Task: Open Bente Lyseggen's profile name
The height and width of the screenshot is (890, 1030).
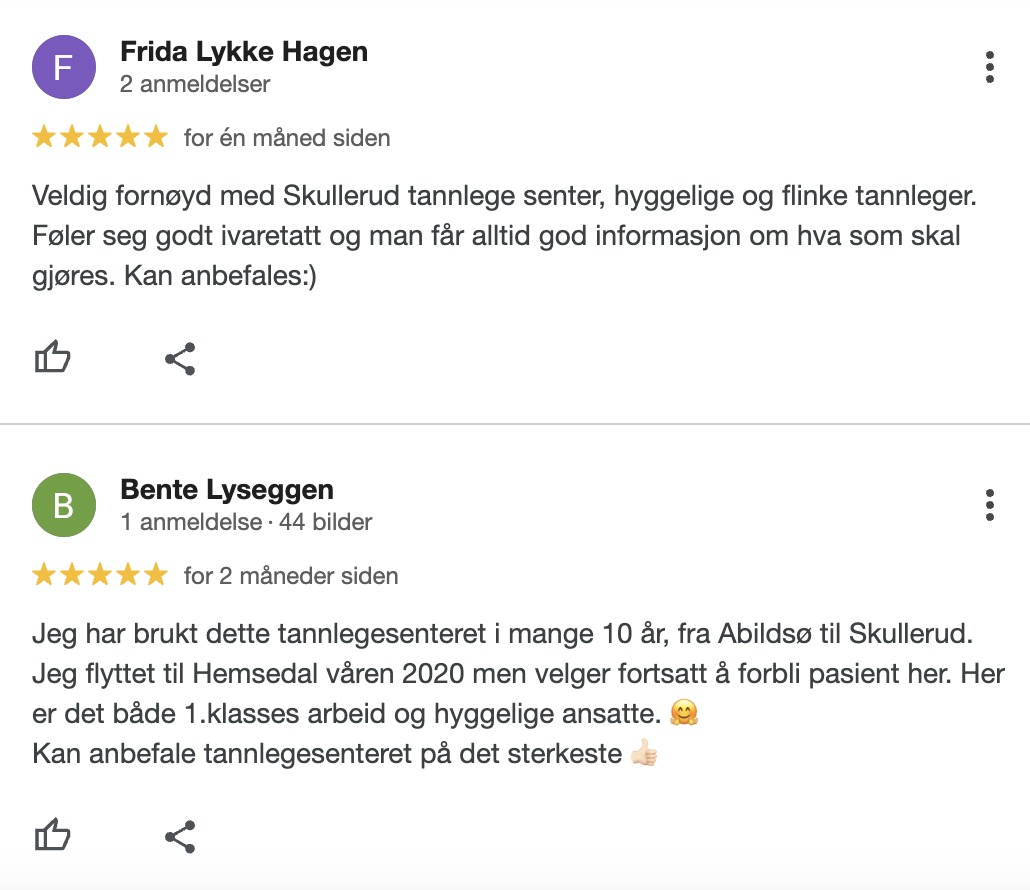Action: tap(226, 490)
